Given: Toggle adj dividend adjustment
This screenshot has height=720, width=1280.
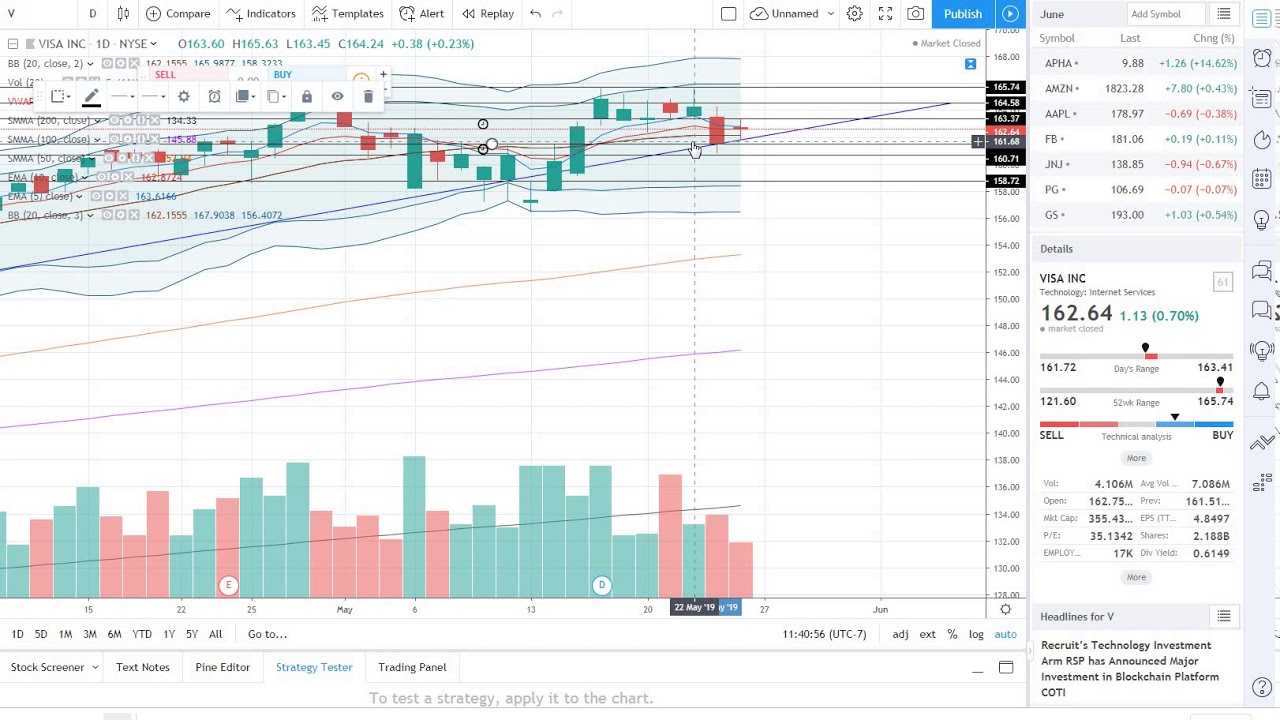Looking at the screenshot, I should coord(900,634).
